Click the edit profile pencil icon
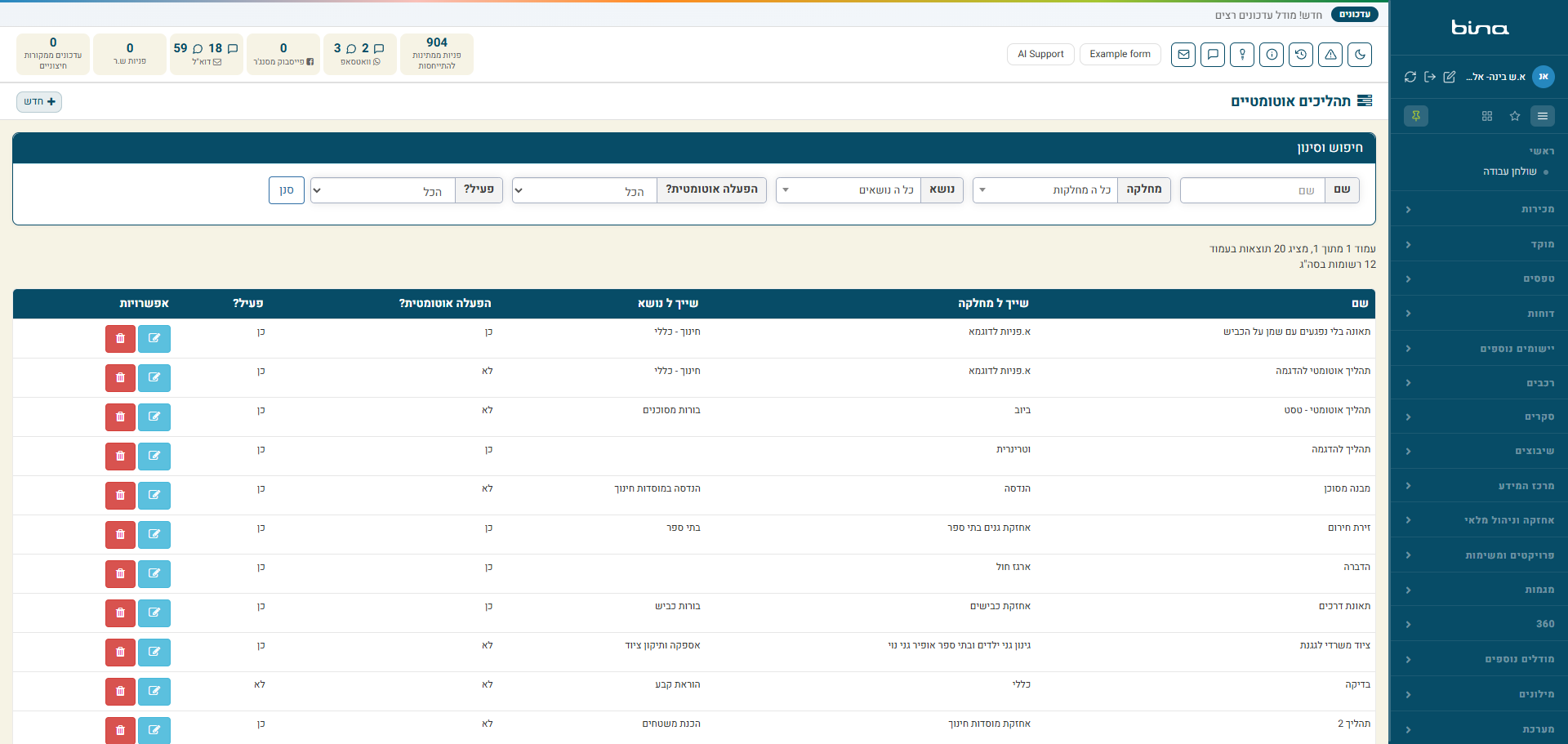 [x=1450, y=77]
